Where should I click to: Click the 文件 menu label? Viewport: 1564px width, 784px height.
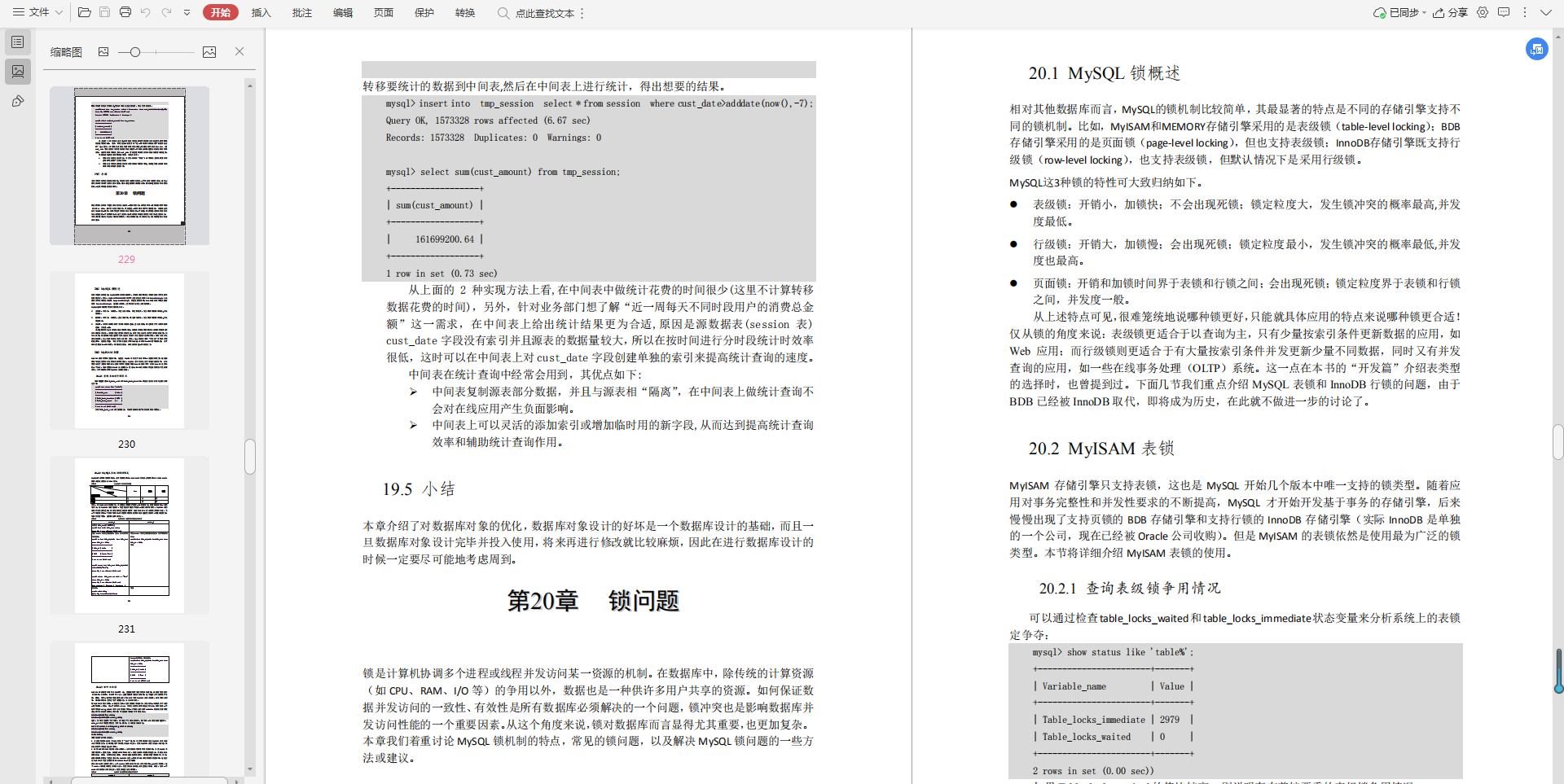click(39, 12)
